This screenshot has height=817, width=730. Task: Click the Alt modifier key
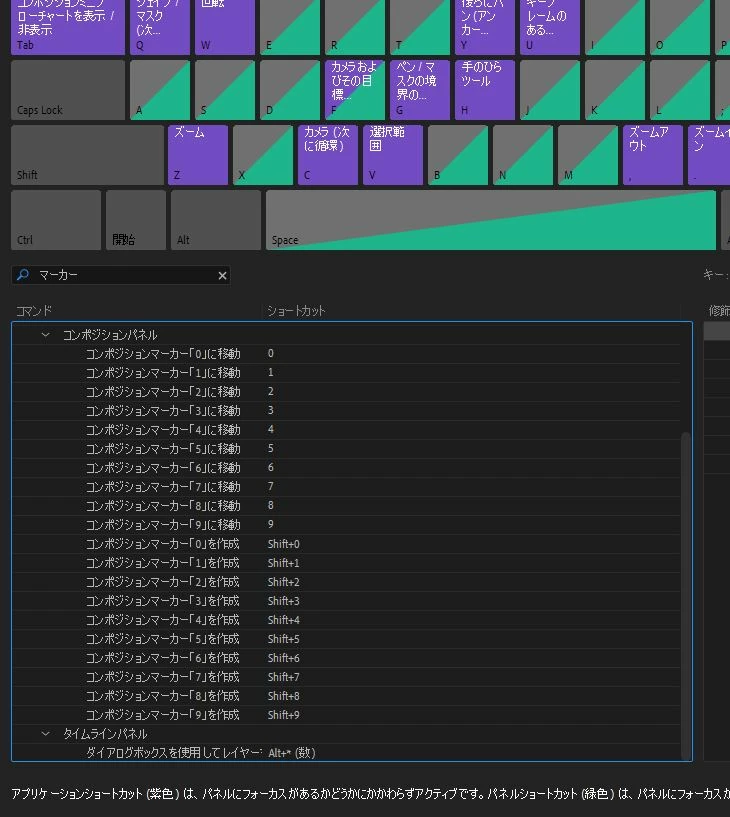tap(216, 220)
